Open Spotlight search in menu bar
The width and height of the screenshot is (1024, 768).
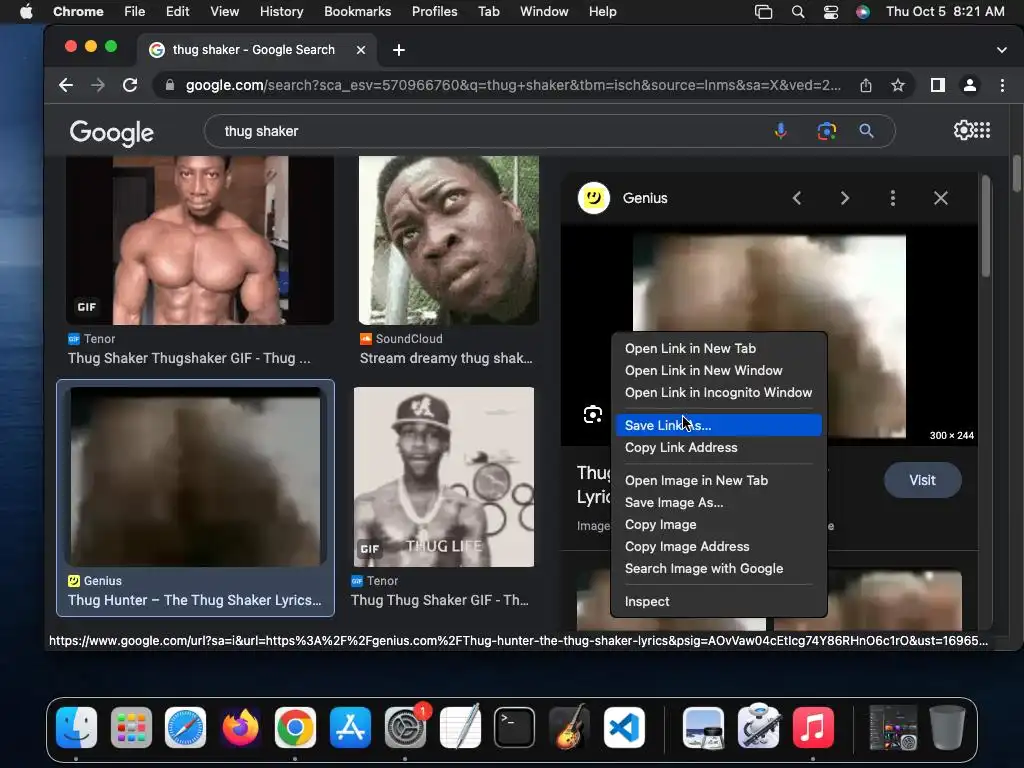click(x=798, y=11)
